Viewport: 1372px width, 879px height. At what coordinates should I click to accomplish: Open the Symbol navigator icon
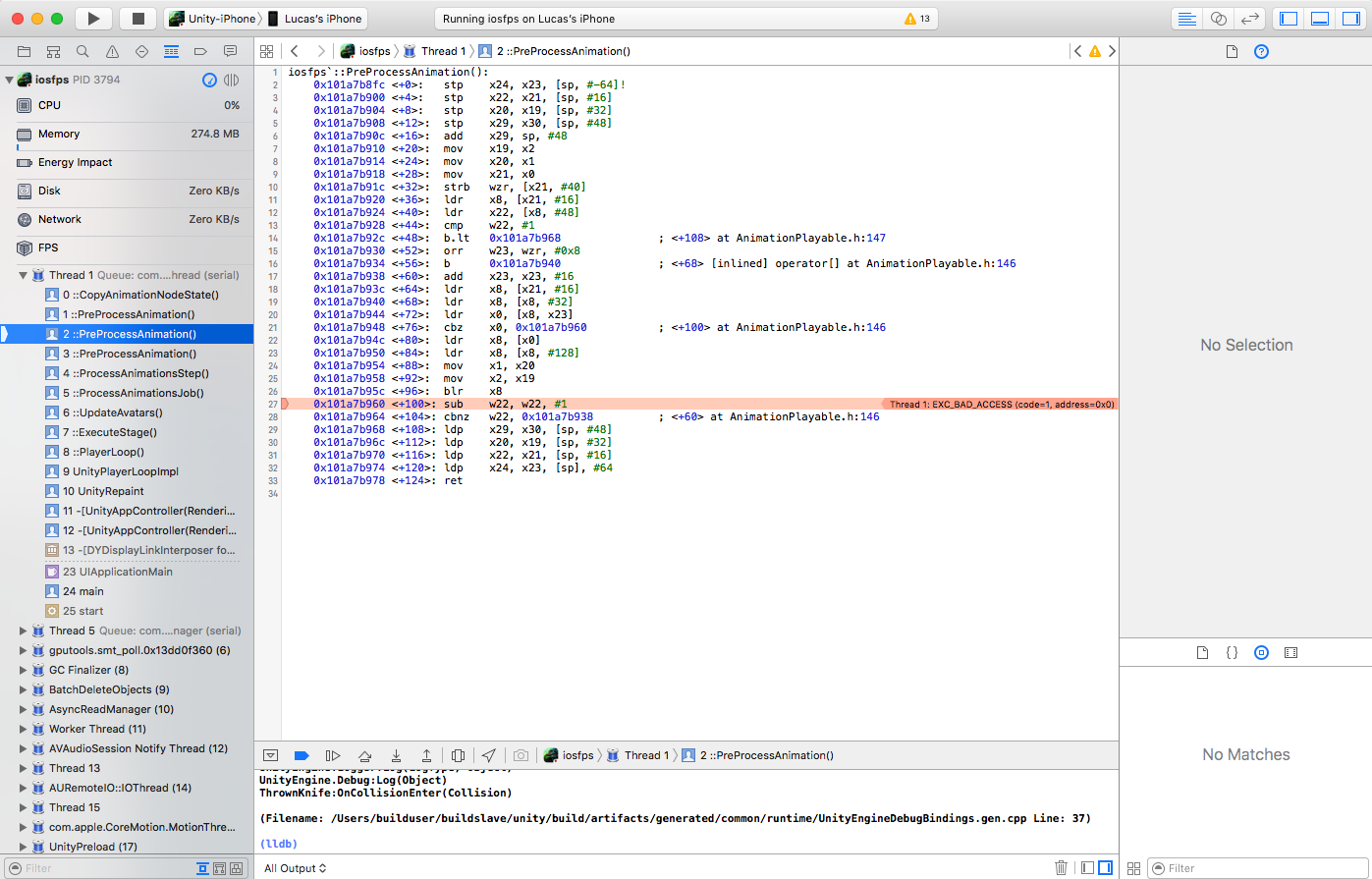coord(53,51)
